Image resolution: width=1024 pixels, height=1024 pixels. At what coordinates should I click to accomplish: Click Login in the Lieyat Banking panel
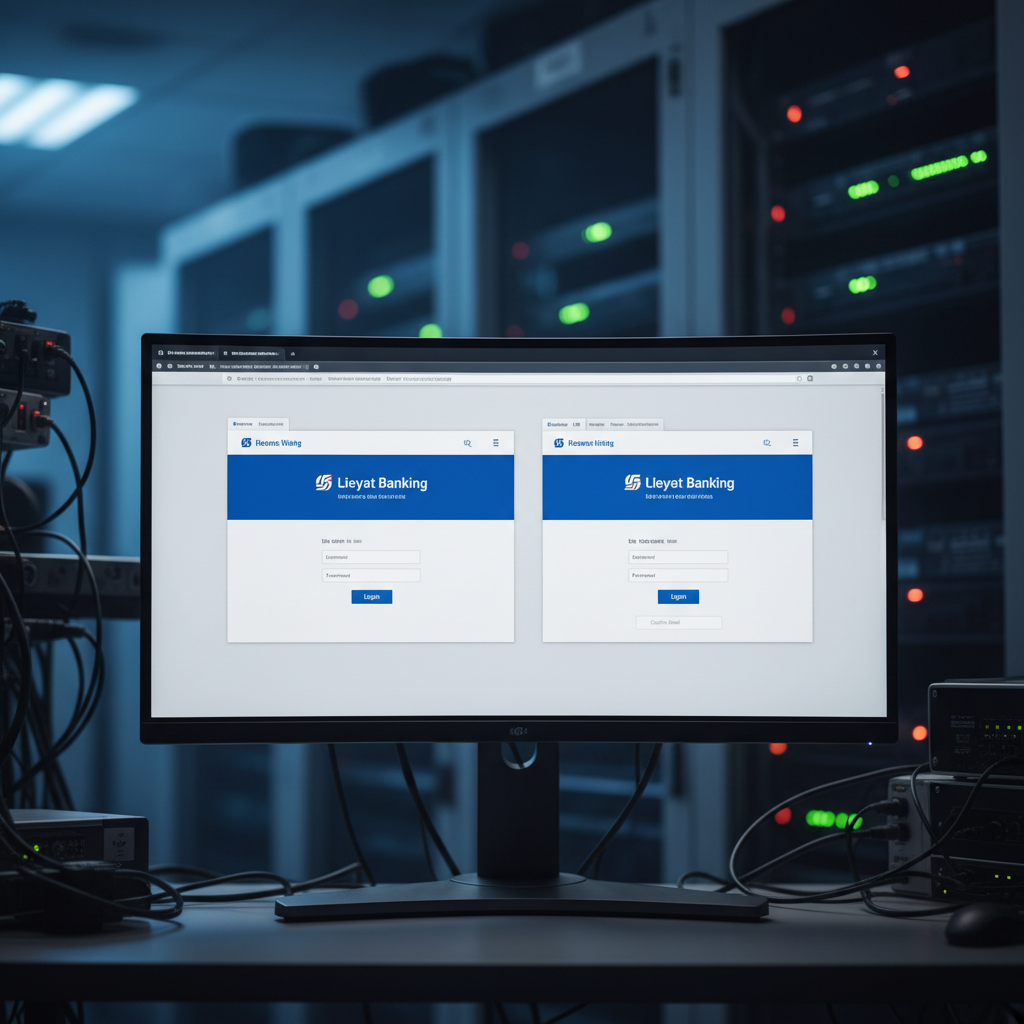(372, 597)
